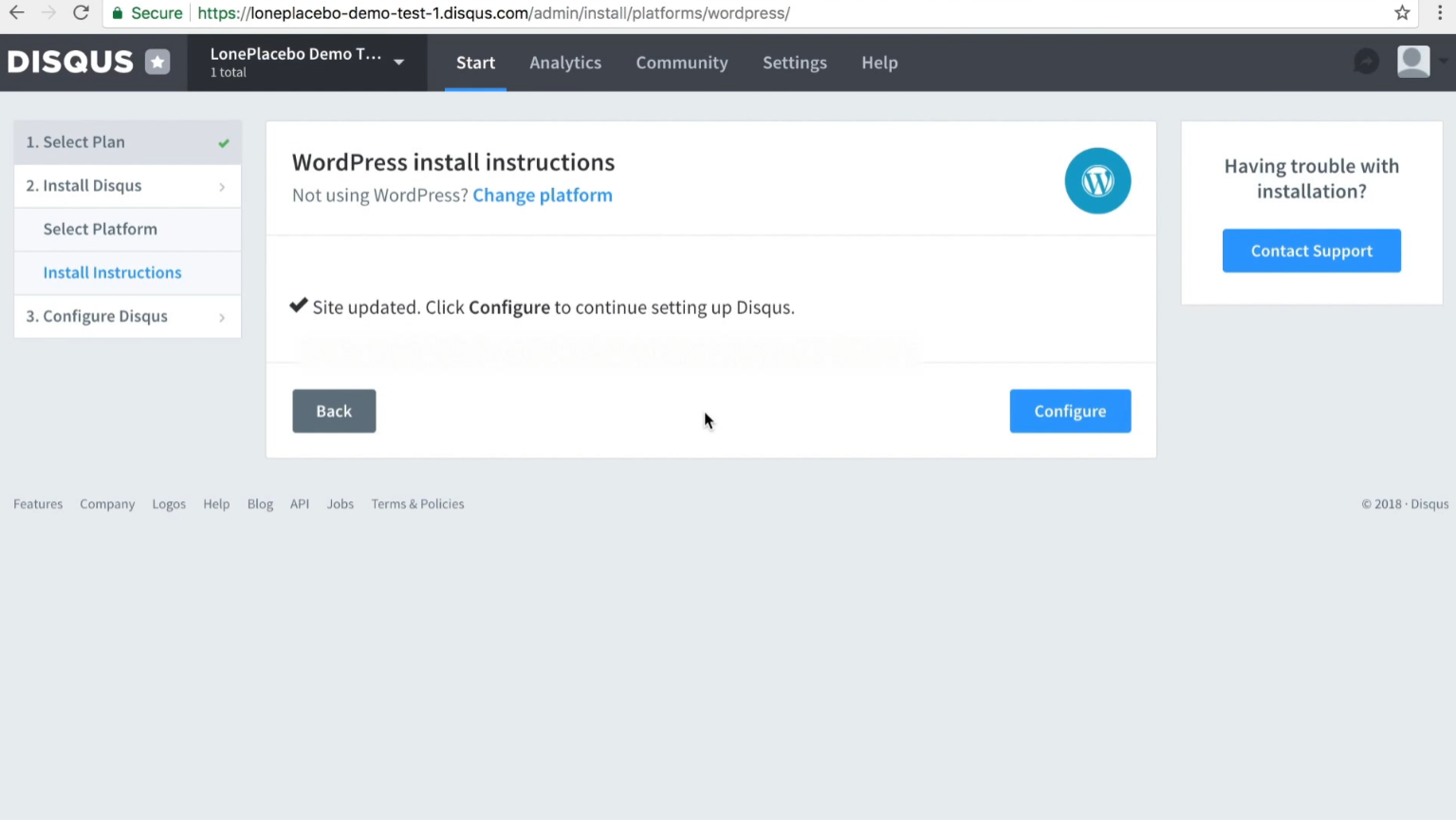Open the Help link in footer
1456x820 pixels.
click(216, 504)
